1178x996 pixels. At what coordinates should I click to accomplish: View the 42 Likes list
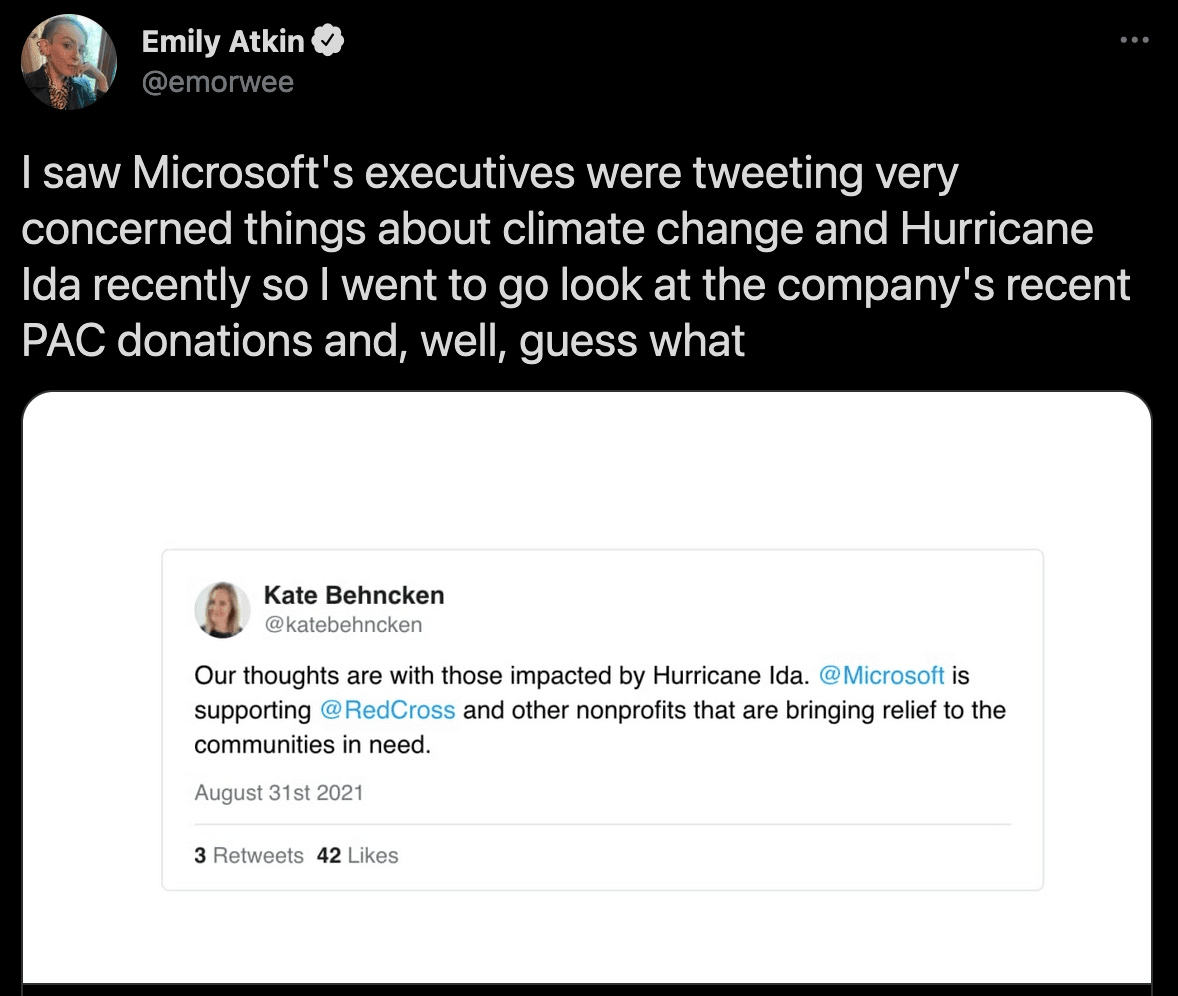coord(357,856)
